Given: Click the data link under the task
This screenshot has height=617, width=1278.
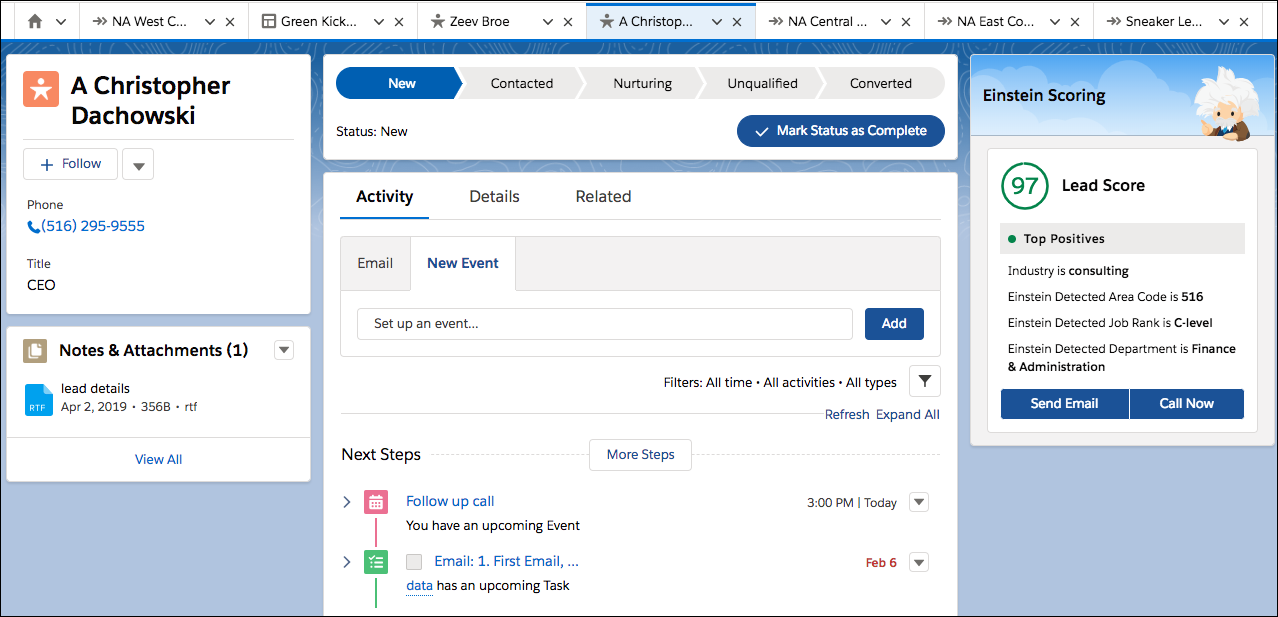Looking at the screenshot, I should click(419, 586).
